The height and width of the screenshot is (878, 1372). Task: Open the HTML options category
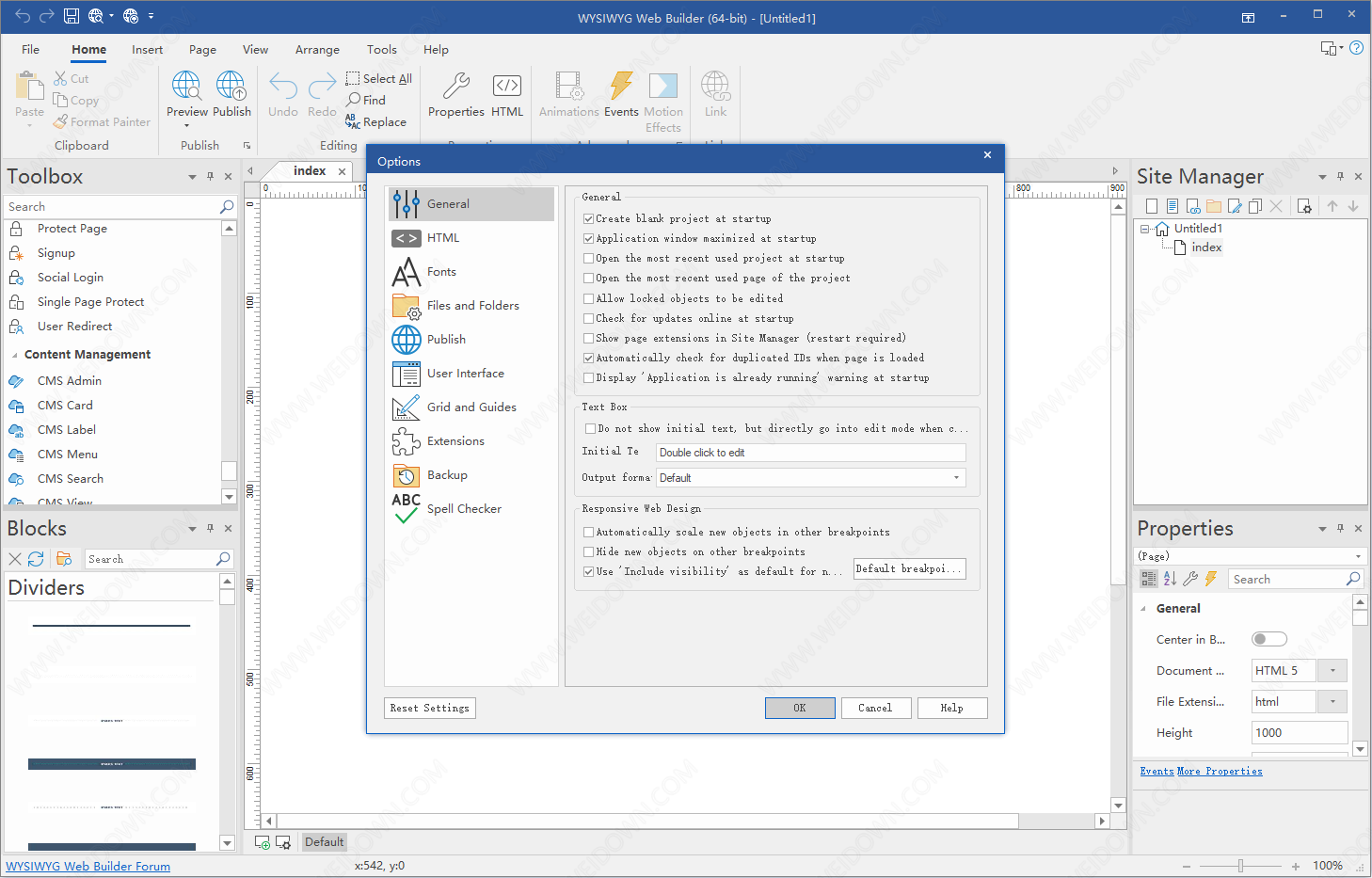click(x=443, y=238)
